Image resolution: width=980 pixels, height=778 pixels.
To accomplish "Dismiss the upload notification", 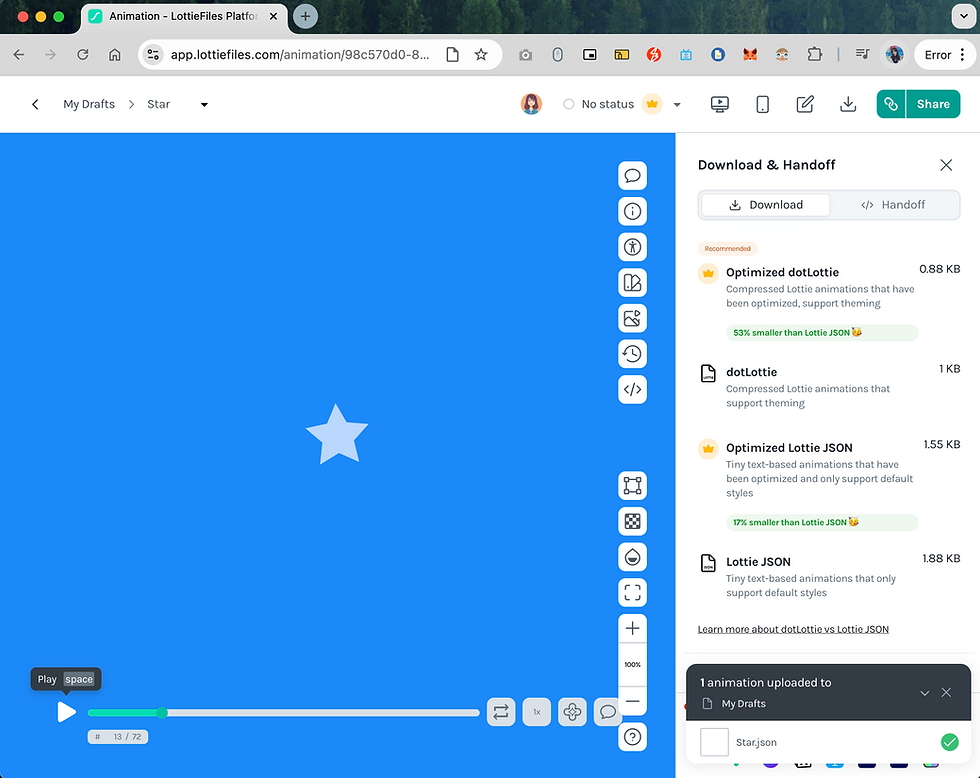I will 946,692.
